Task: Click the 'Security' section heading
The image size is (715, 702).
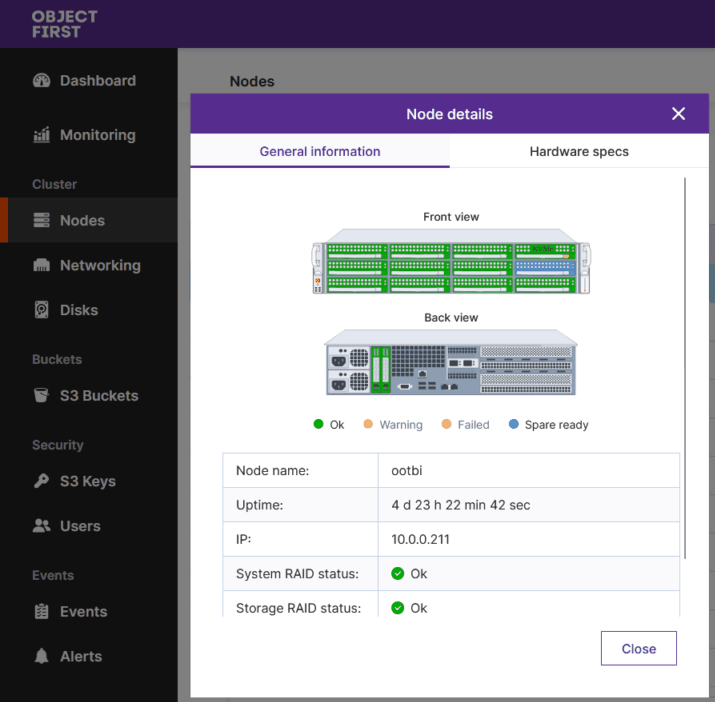Action: point(57,445)
